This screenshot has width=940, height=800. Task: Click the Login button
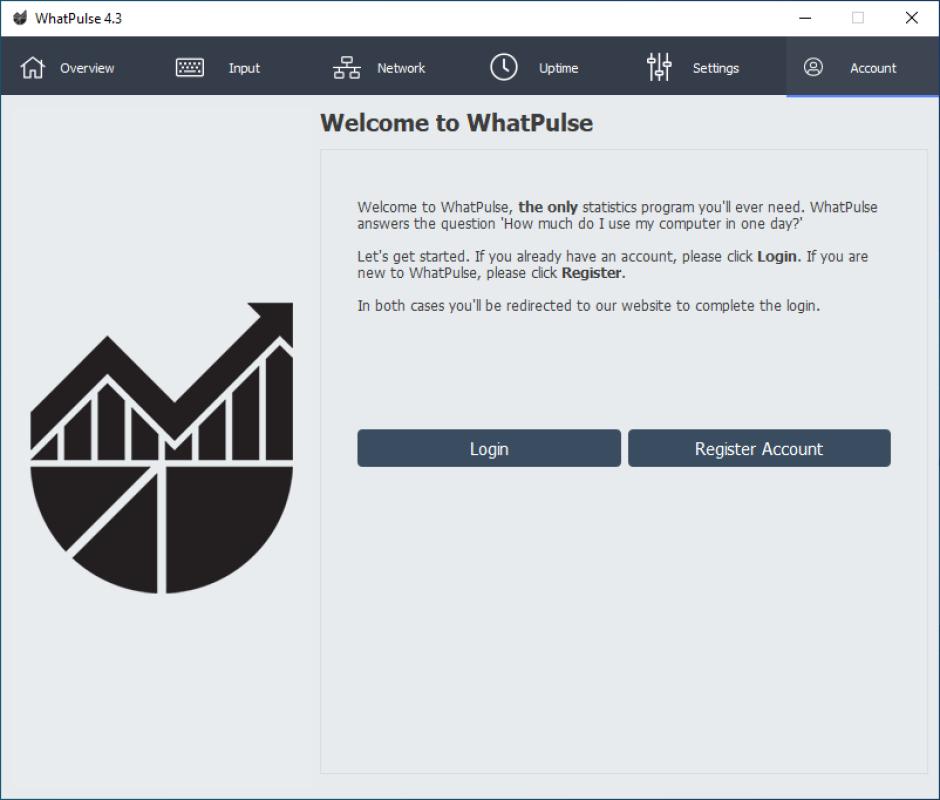click(x=489, y=448)
